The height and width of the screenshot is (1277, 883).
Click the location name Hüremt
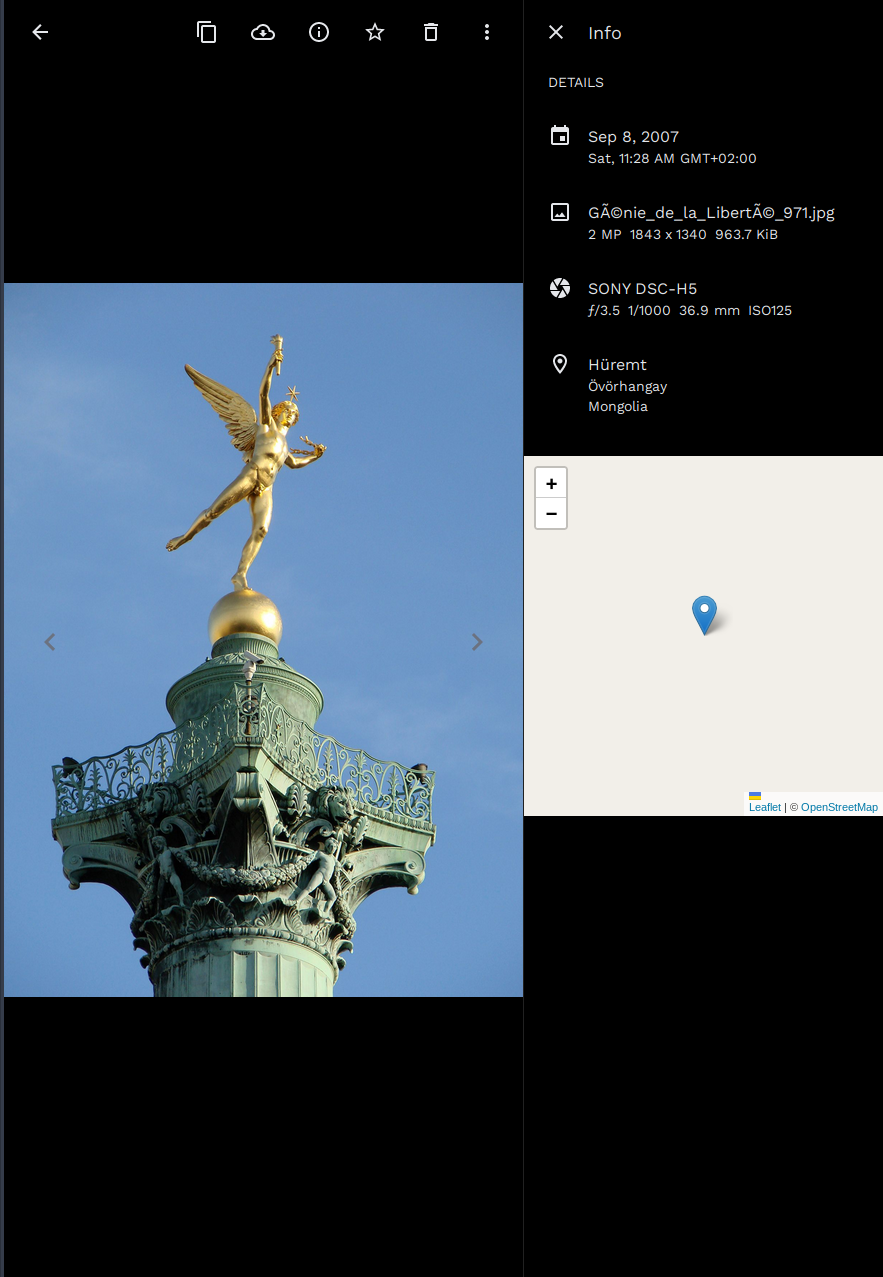[x=617, y=365]
